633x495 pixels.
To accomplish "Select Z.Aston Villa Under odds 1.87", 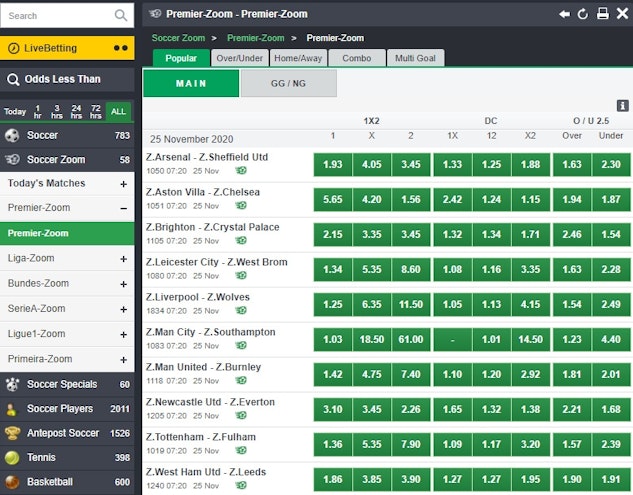I will [611, 199].
